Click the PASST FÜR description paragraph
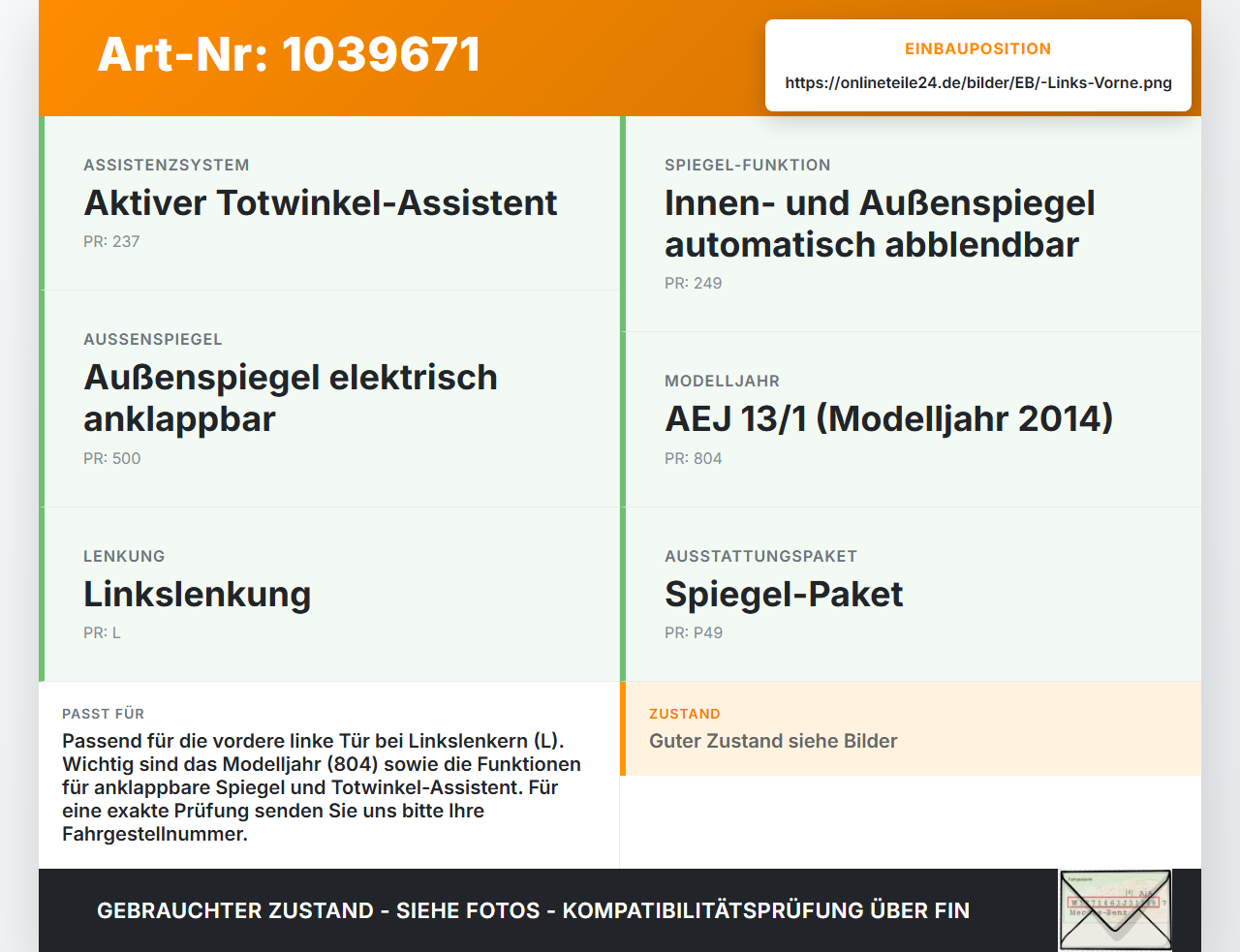This screenshot has height=952, width=1240. (x=322, y=787)
